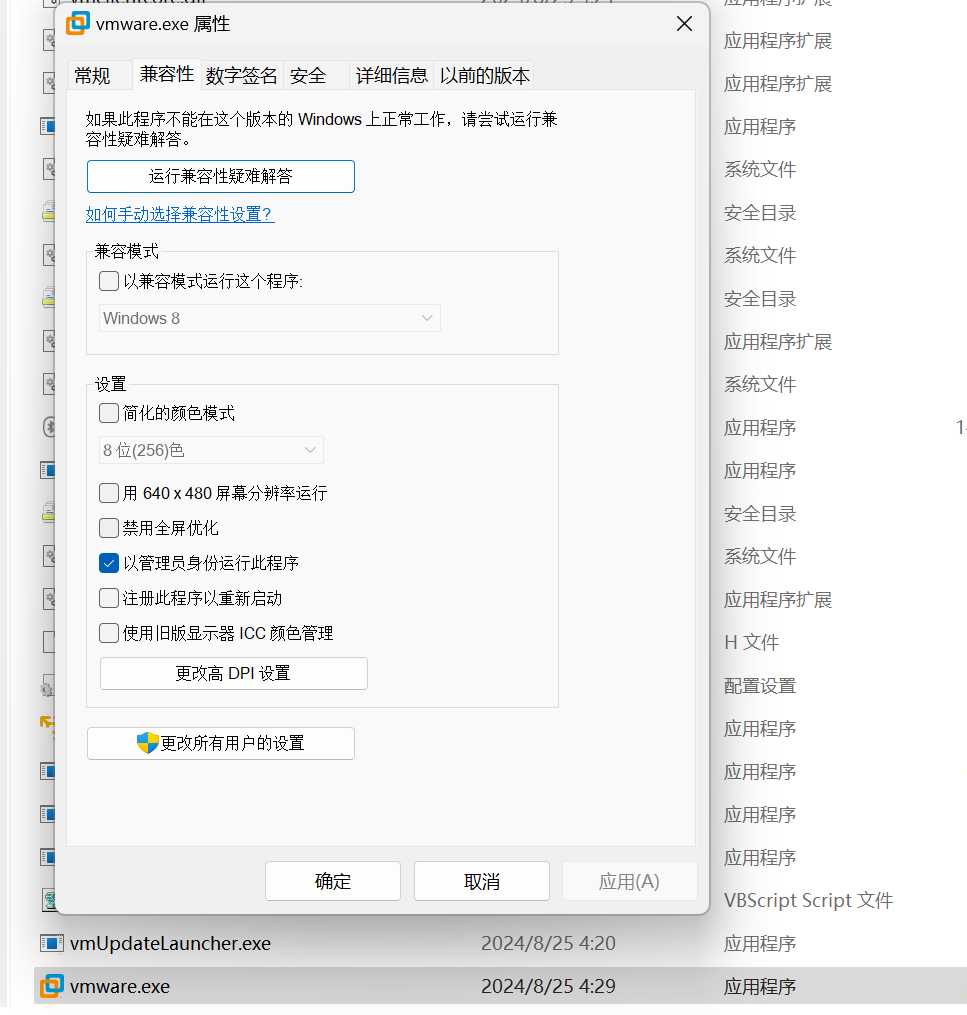Image resolution: width=967 pixels, height=1015 pixels.
Task: Open the 更改高 DPI 设置 dialog
Action: tap(233, 673)
